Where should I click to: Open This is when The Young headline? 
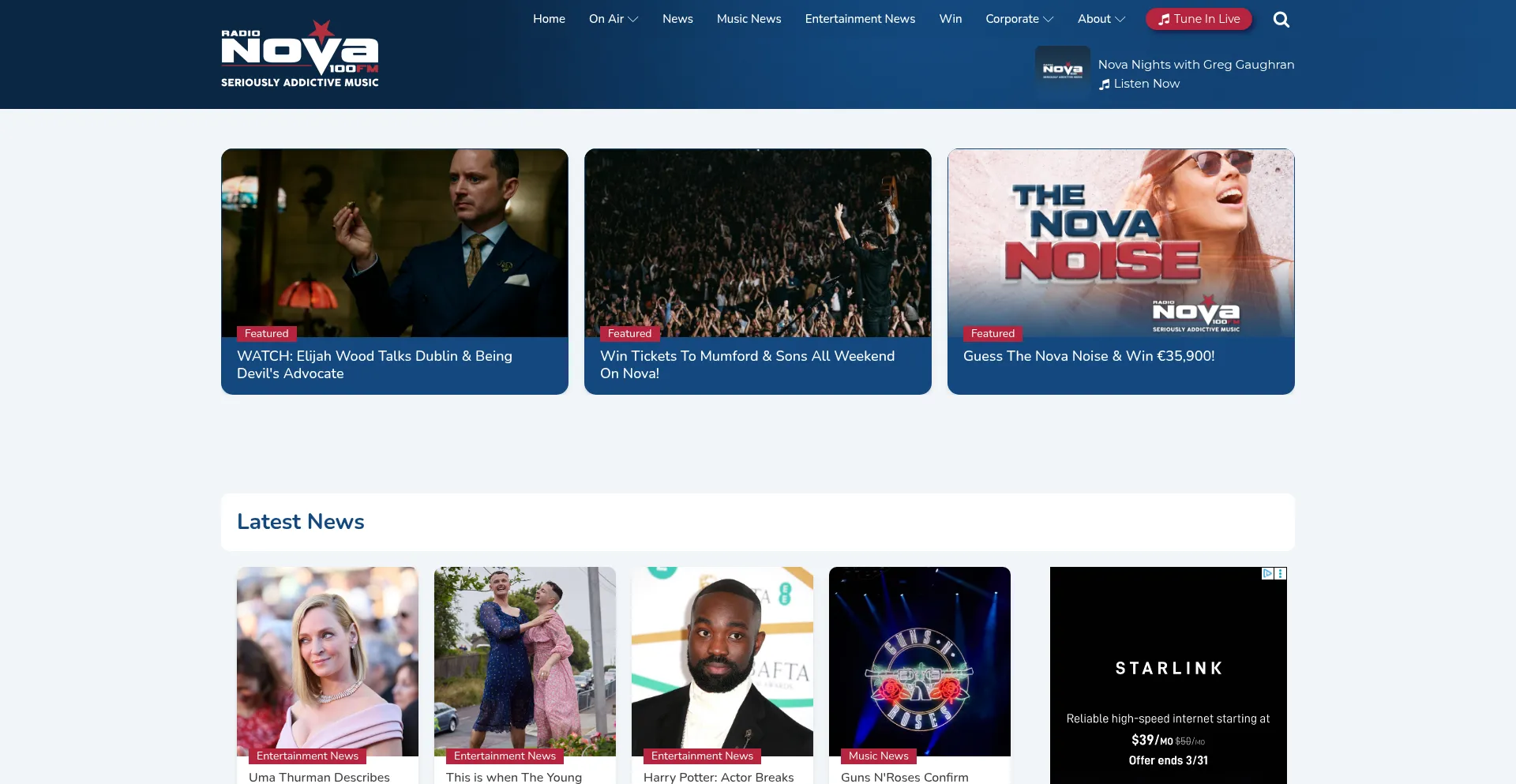(514, 777)
